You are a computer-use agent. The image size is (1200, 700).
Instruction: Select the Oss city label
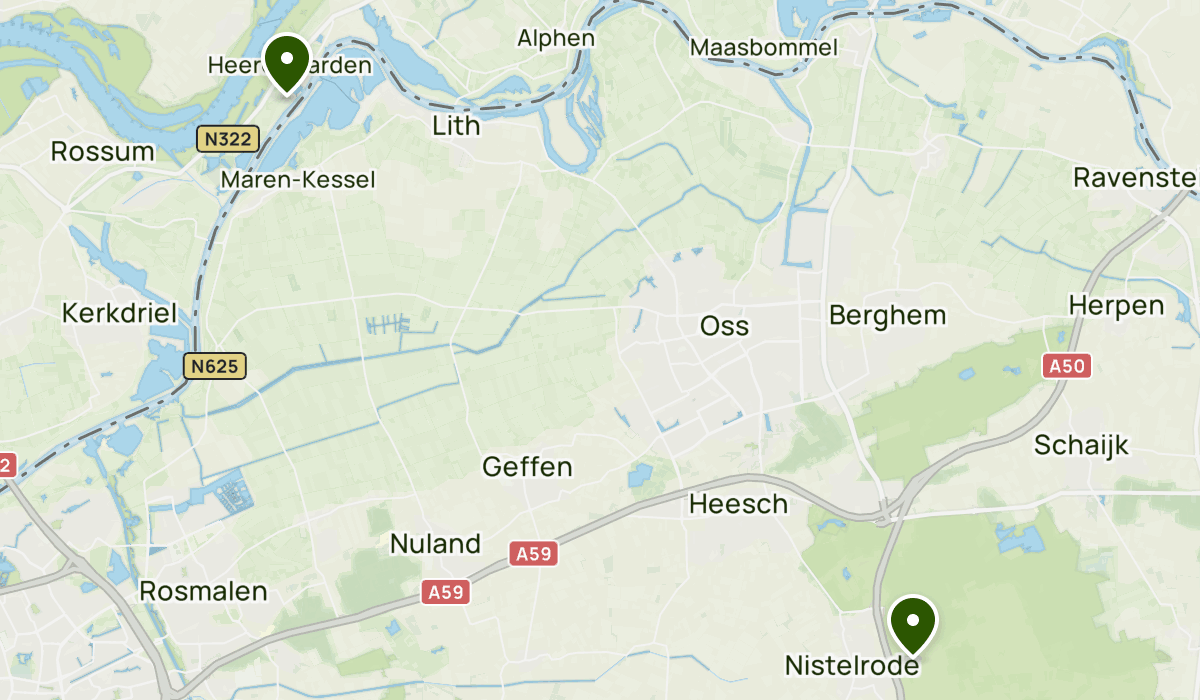[724, 326]
